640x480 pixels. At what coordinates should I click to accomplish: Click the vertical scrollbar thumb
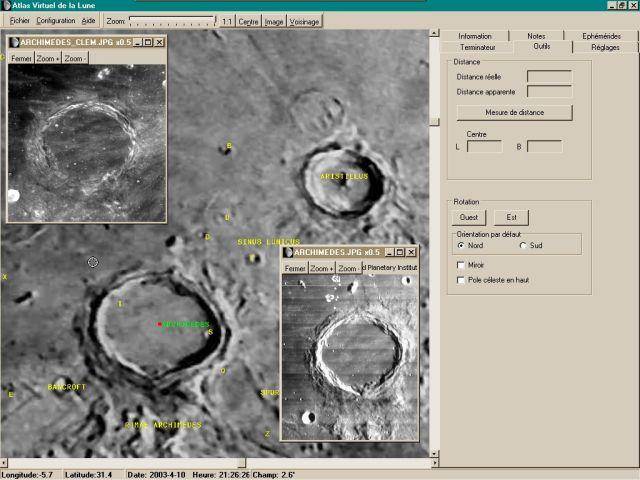click(434, 122)
